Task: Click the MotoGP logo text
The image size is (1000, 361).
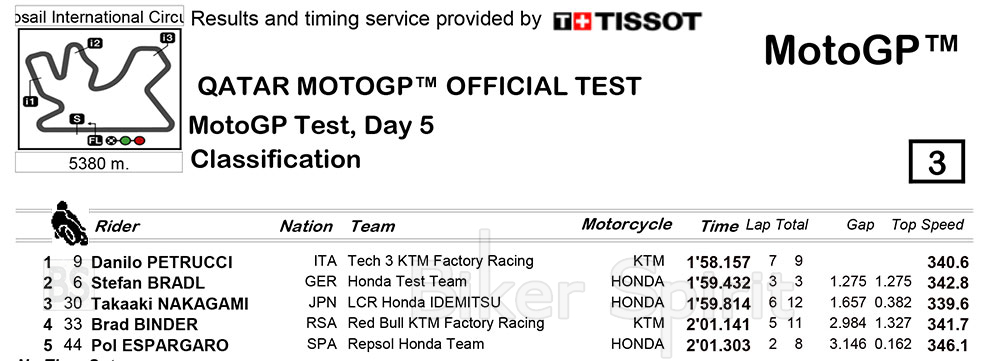Action: 861,49
